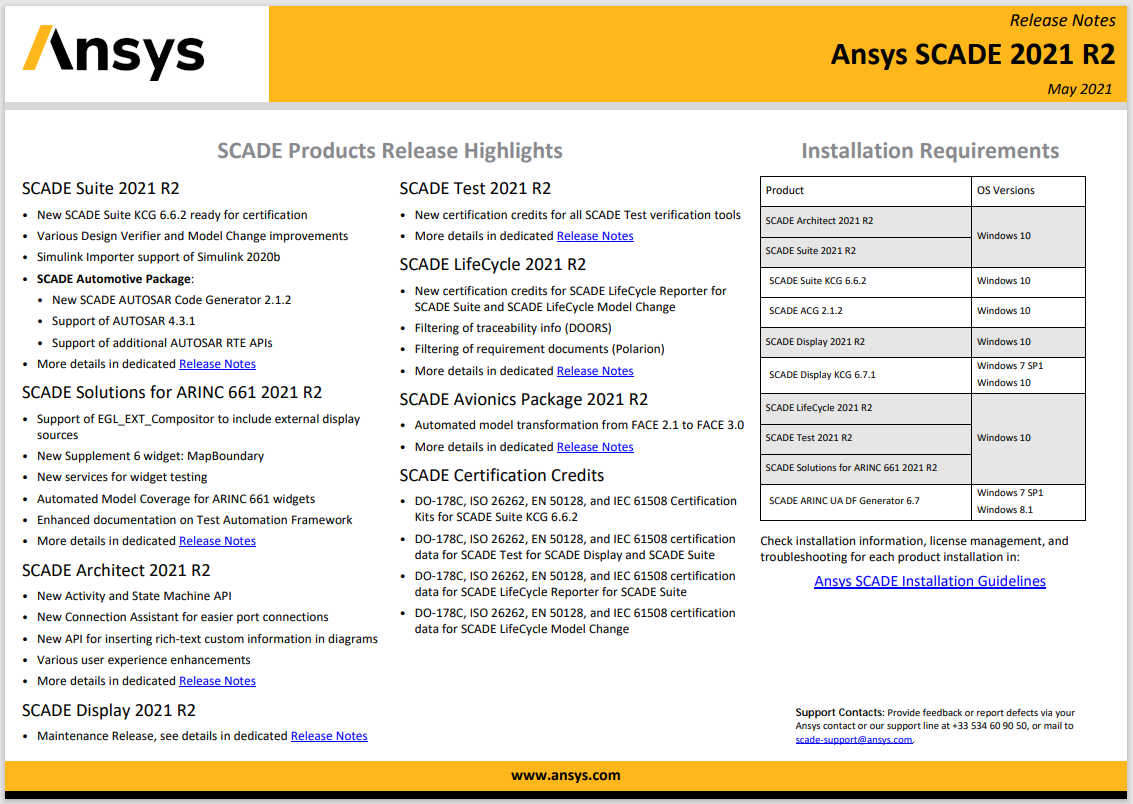
Task: Open Release Notes link under SCADE Suite 2021 R2
Action: click(x=217, y=364)
